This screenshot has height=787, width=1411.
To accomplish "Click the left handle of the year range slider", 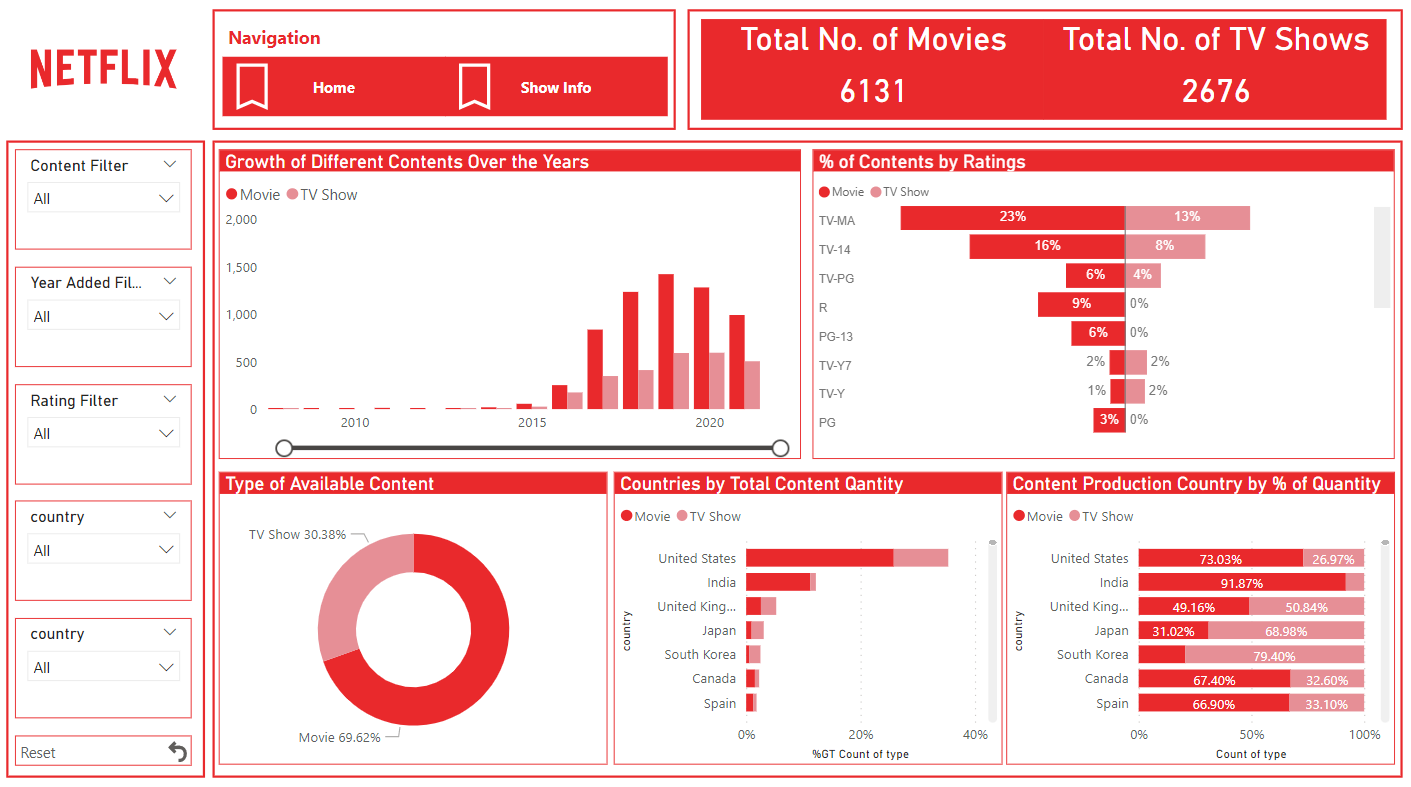I will (x=283, y=448).
